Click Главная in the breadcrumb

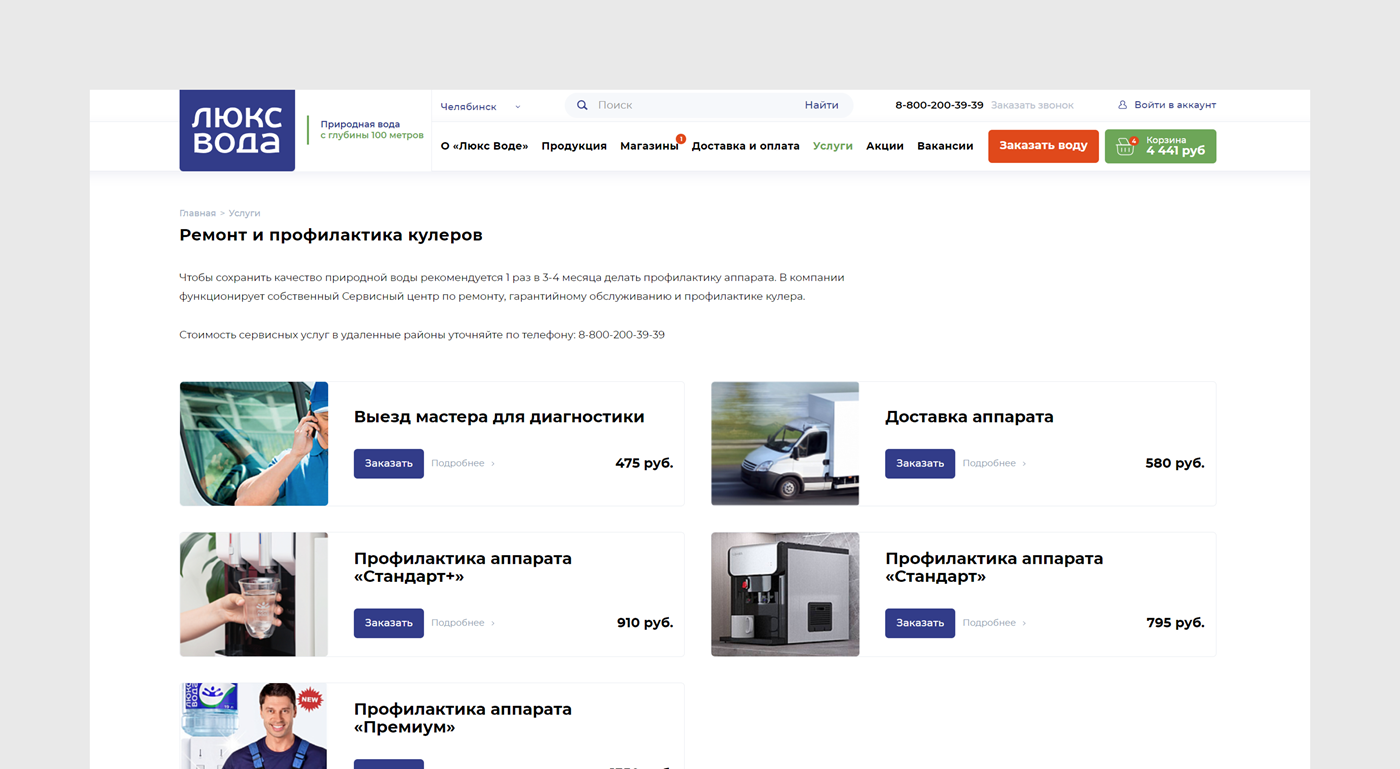tap(198, 213)
